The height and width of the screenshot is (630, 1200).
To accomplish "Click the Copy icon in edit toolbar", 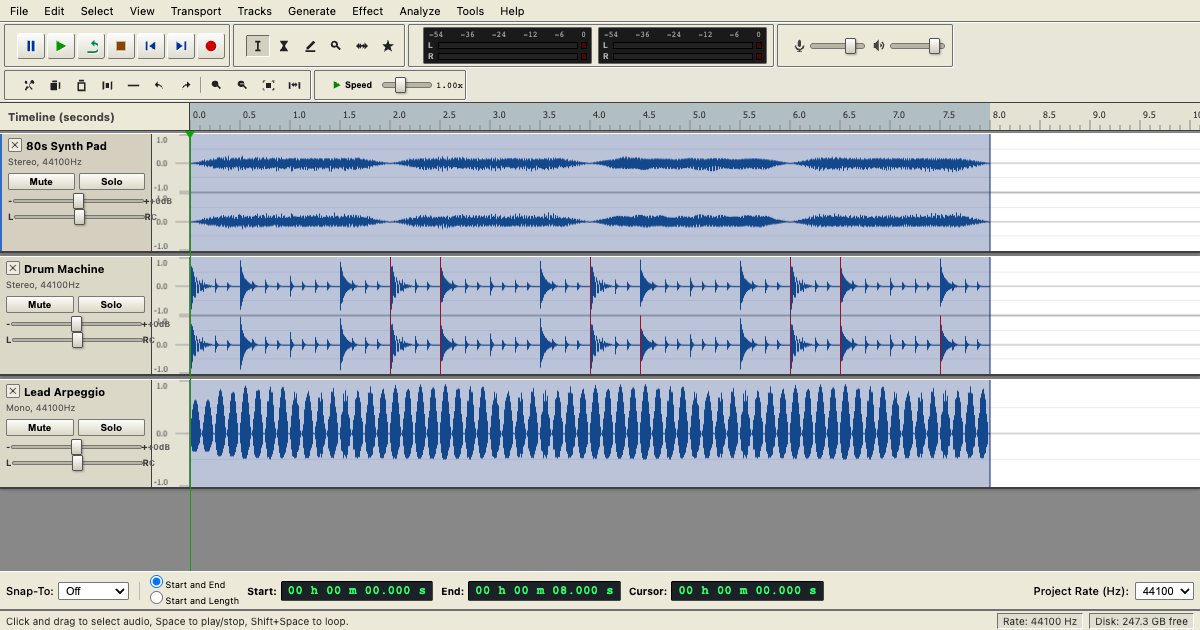I will pyautogui.click(x=55, y=85).
